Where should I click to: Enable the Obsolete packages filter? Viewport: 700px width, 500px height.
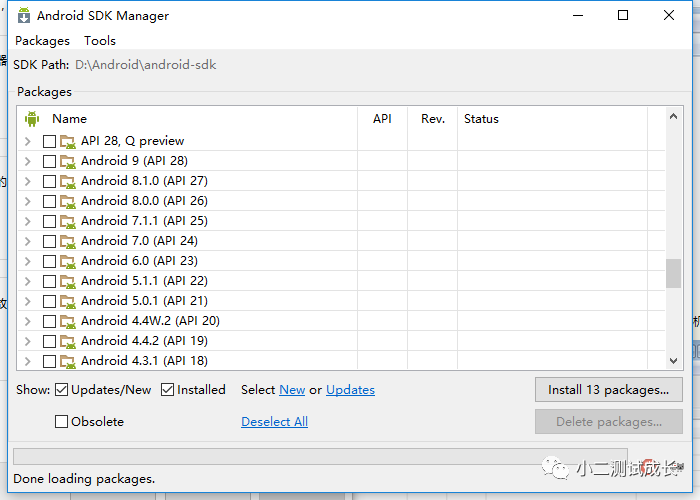62,421
